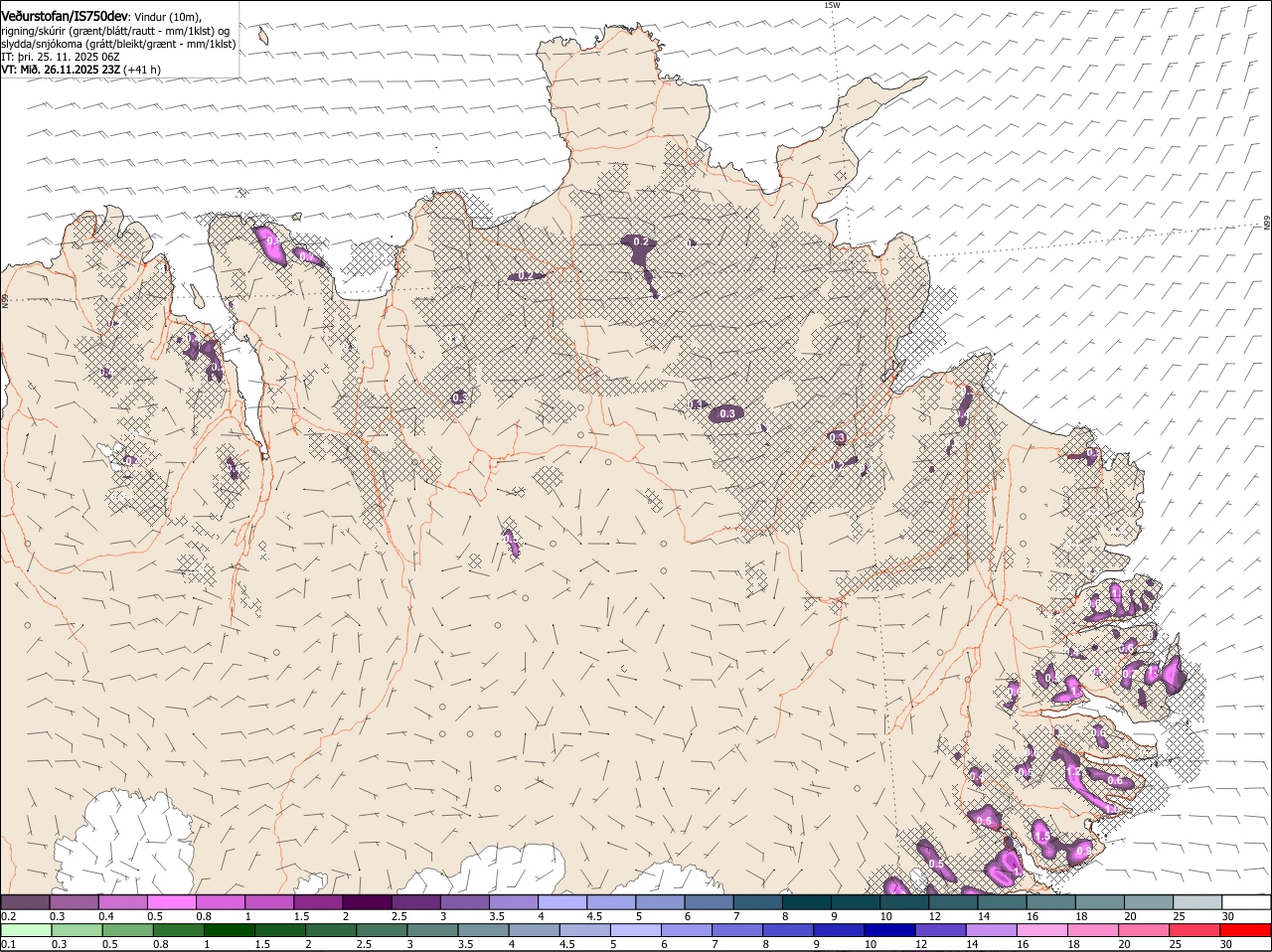
Task: Select the blue 8 swatch in rain scale
Action: point(788,930)
